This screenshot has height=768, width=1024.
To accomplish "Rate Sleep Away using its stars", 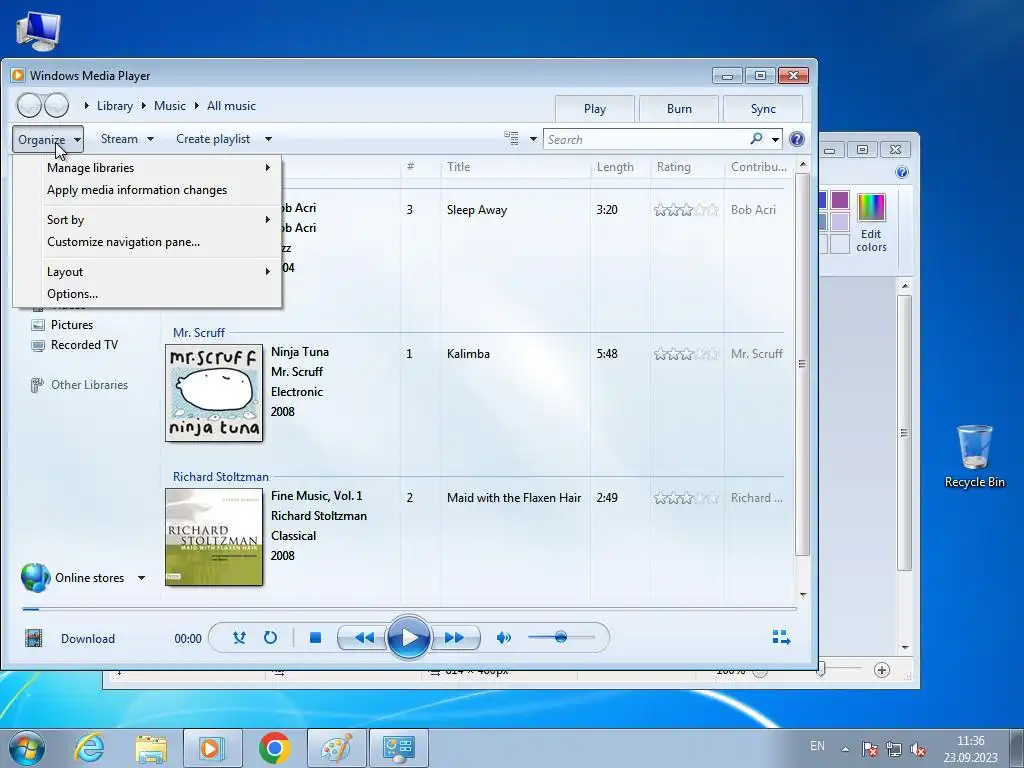I will point(686,210).
